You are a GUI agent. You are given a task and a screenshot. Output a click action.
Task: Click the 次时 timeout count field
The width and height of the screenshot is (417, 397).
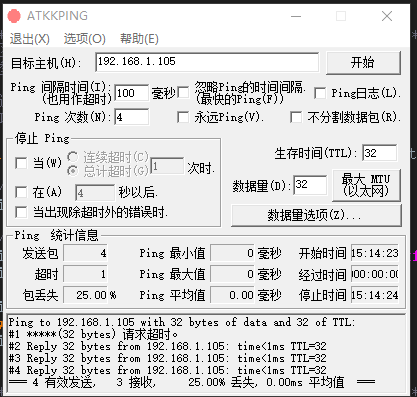tap(167, 166)
